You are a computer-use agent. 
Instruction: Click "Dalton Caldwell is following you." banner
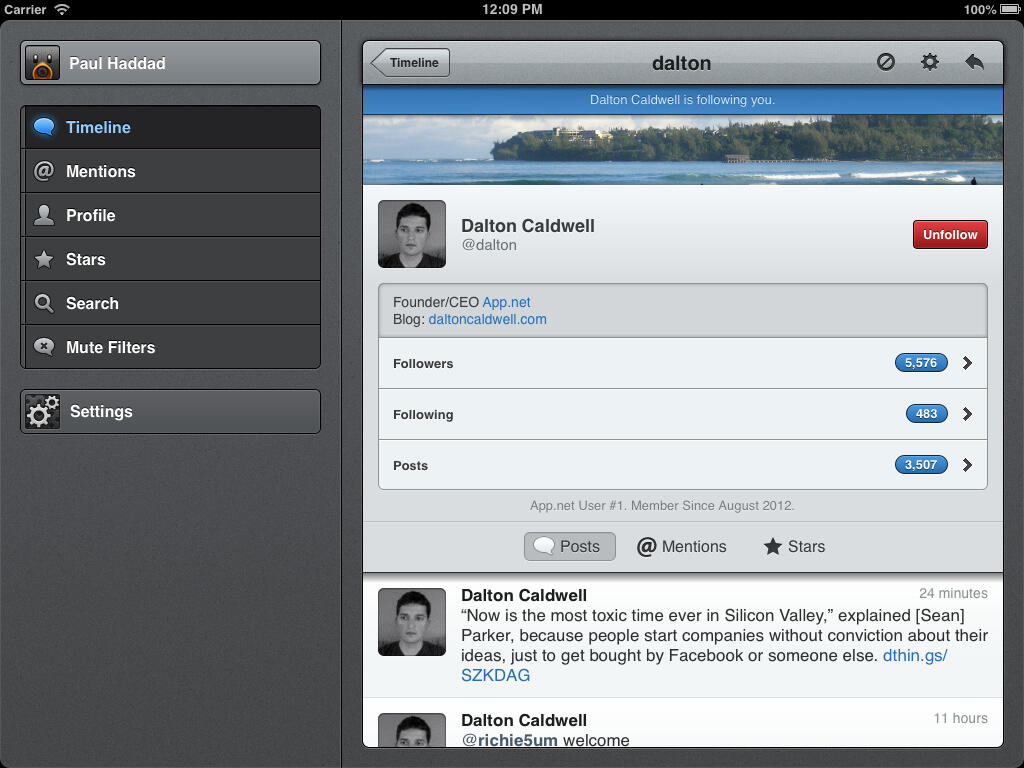pos(682,100)
